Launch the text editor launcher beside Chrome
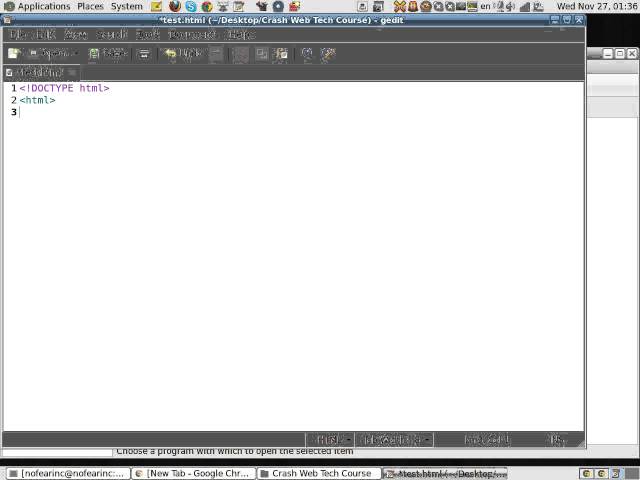The image size is (640, 480). pos(239,6)
